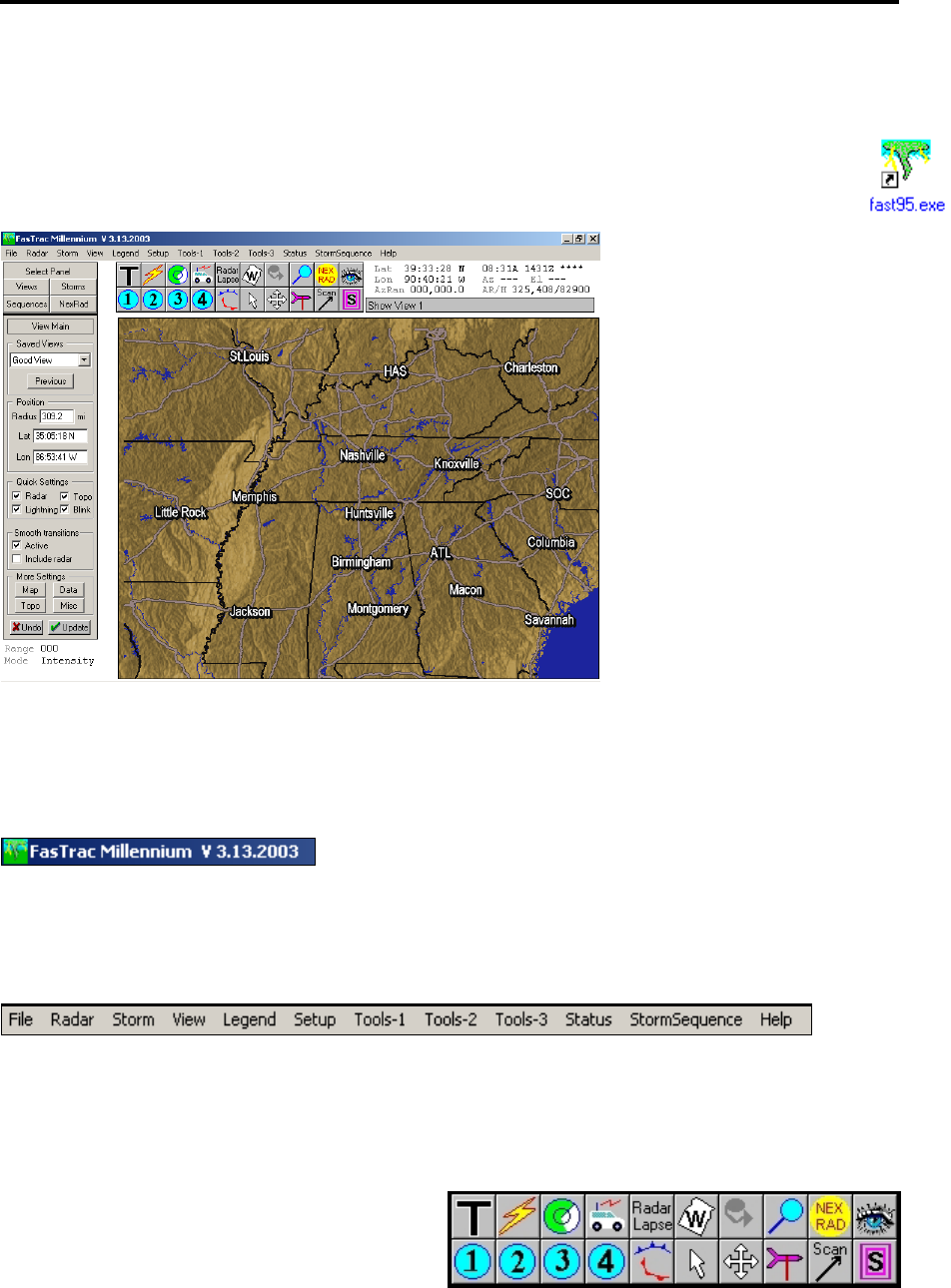
Task: Click the green radar sweep icon in the enlarged toolbar image
Action: point(562,1217)
